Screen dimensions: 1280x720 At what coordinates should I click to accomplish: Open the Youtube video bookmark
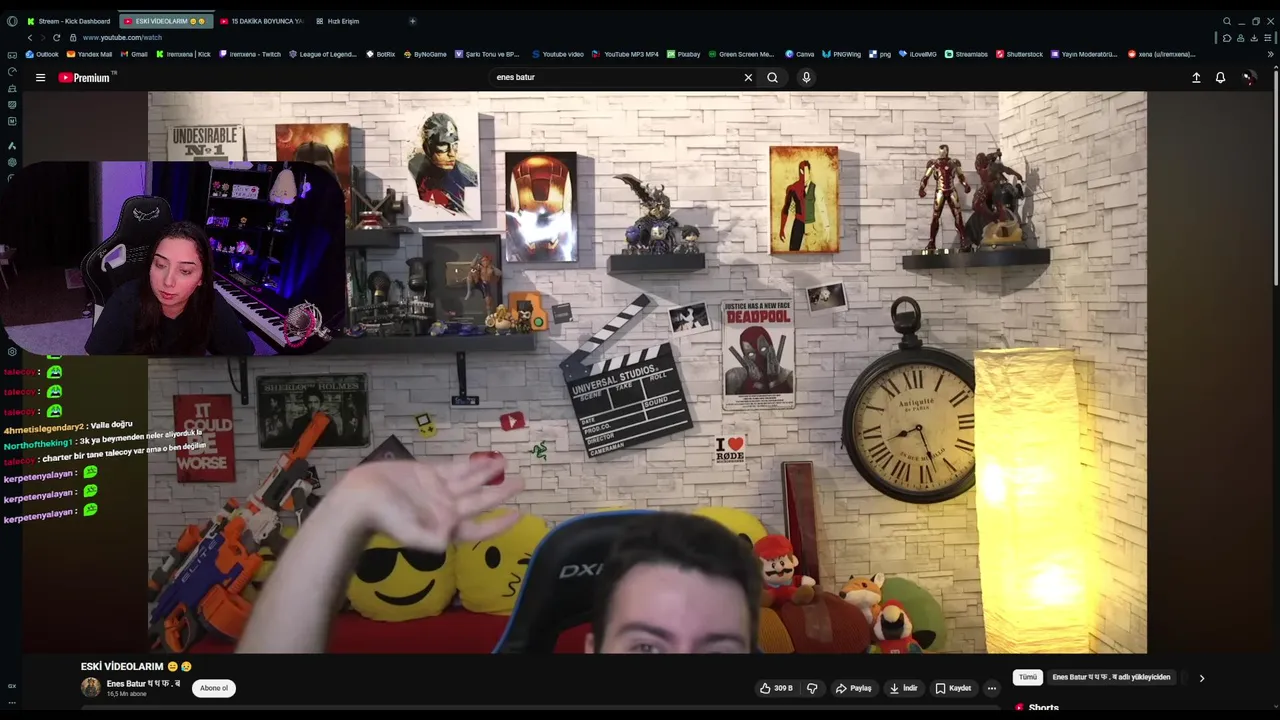(558, 54)
